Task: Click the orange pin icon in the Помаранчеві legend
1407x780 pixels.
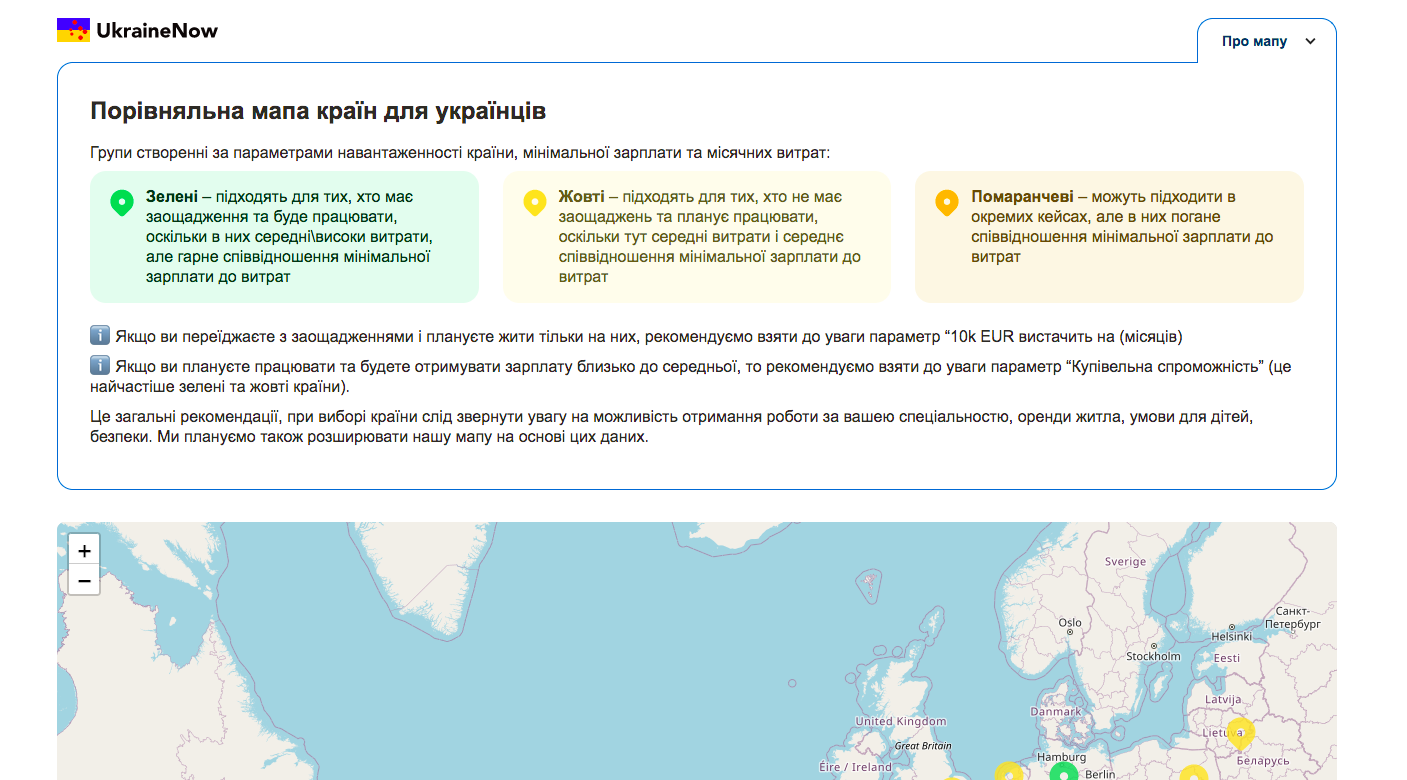Action: 946,202
